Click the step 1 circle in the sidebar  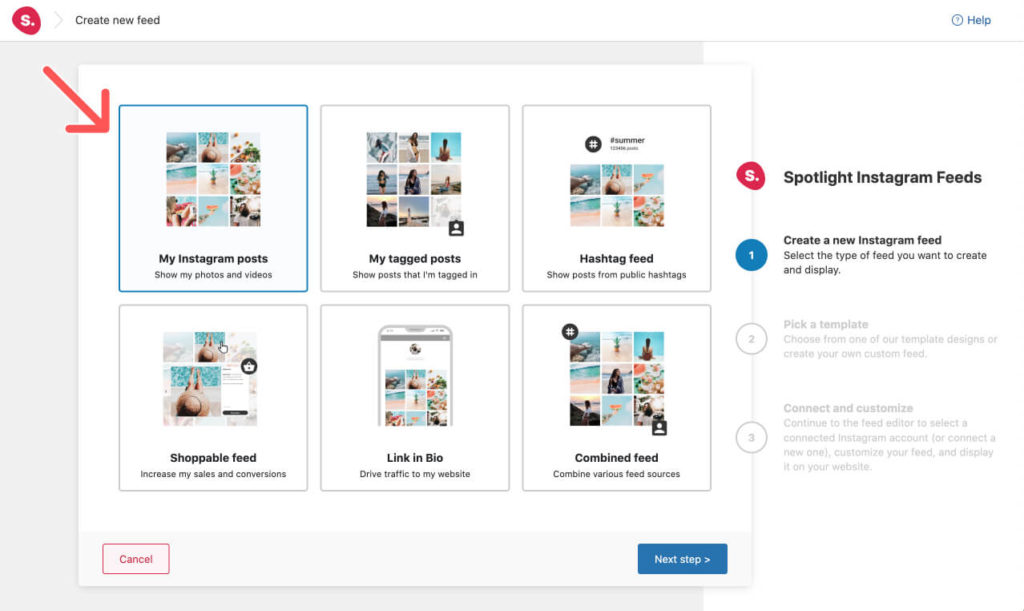point(750,254)
